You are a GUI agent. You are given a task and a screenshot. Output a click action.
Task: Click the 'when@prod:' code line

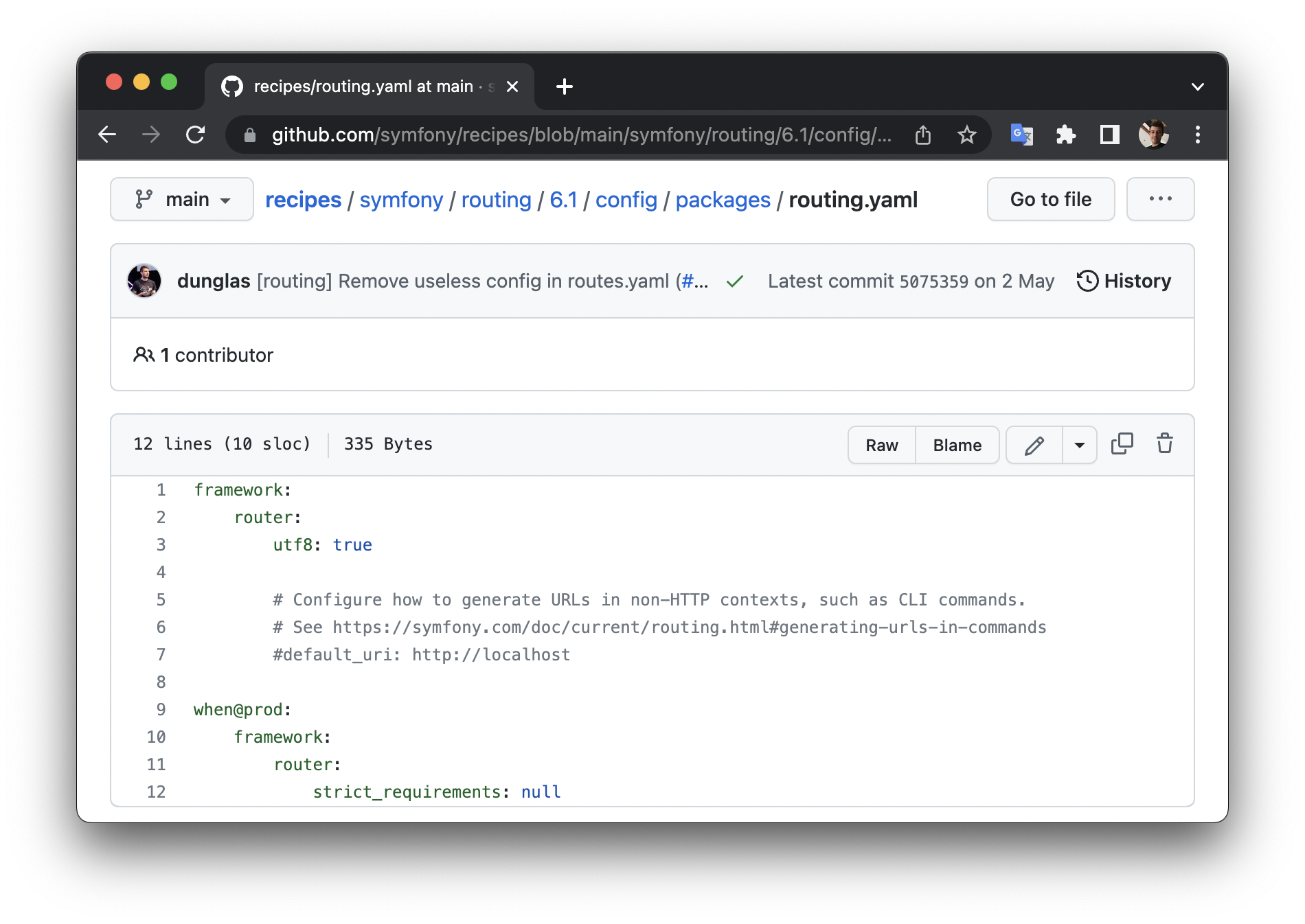coord(242,710)
